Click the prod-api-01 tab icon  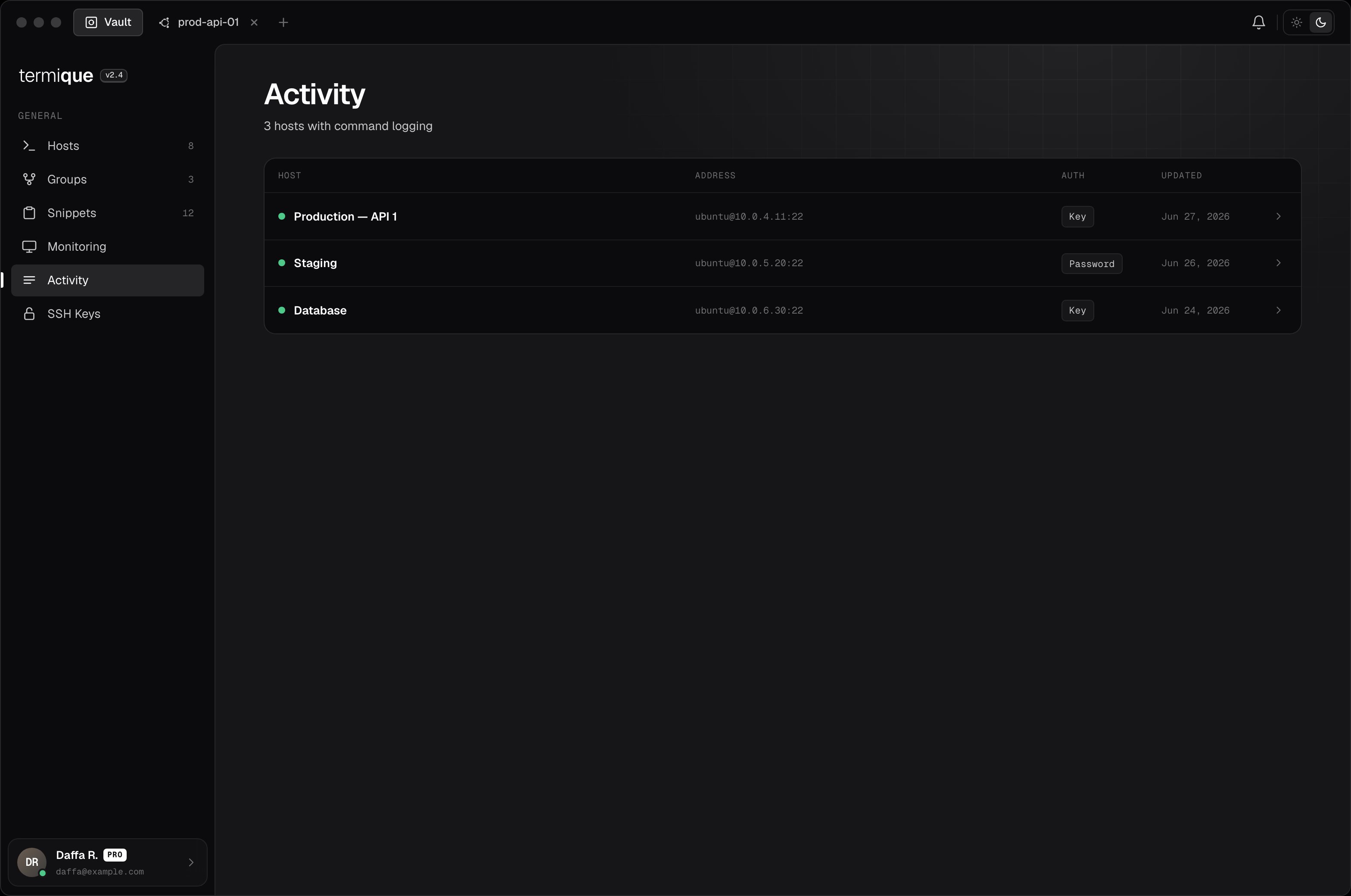(164, 22)
